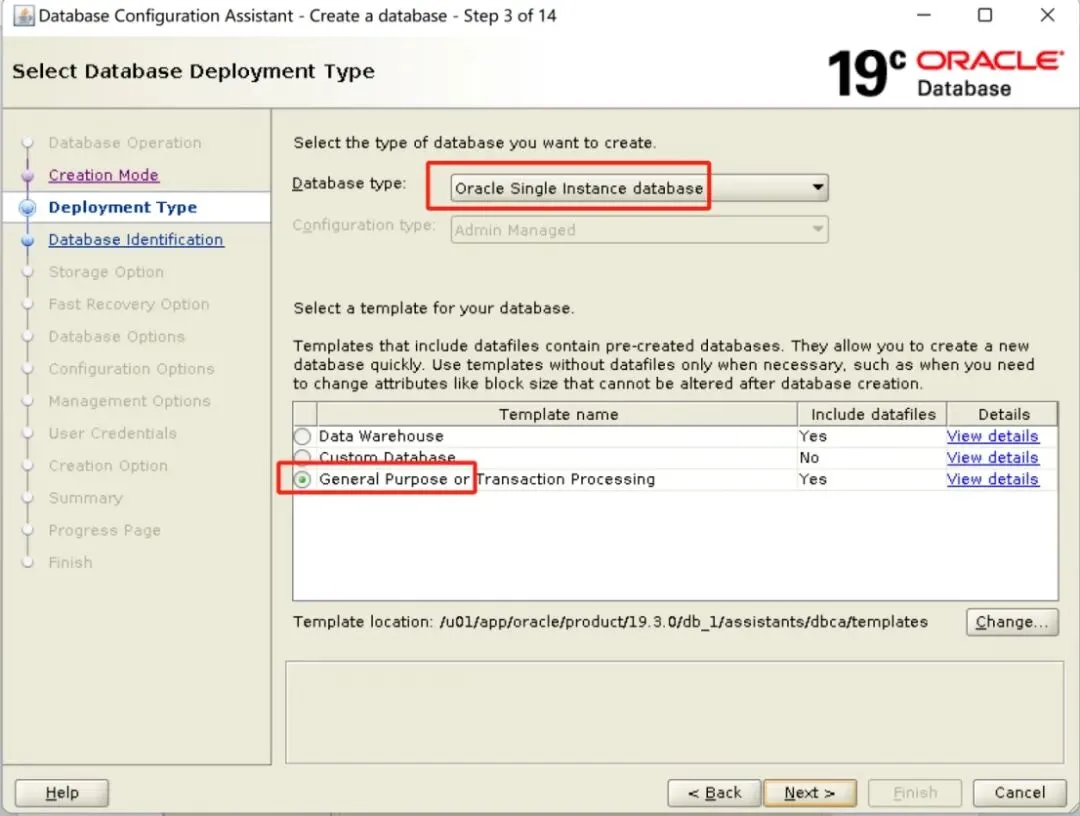Click the Progress Page step
This screenshot has height=816, width=1080.
pos(105,531)
